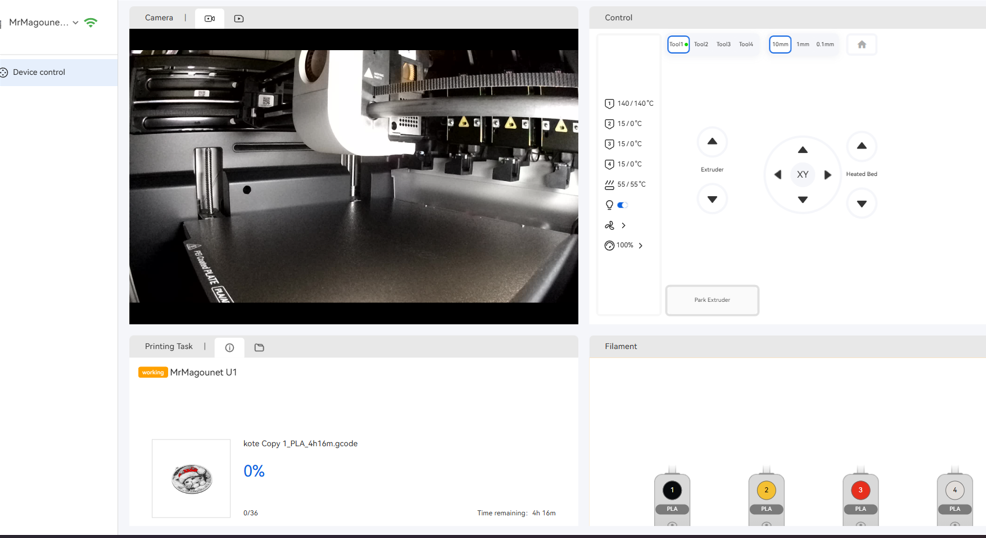Open the MrMagounet device dropdown

(75, 22)
